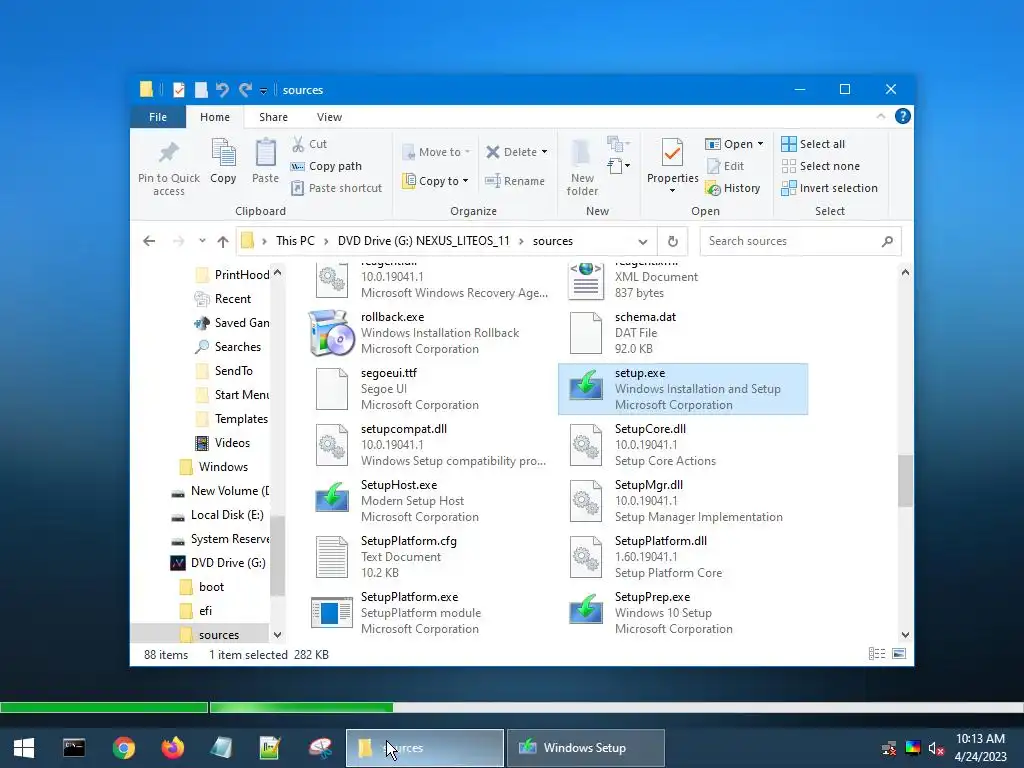
Task: Open Properties via checkmark icon
Action: click(672, 153)
